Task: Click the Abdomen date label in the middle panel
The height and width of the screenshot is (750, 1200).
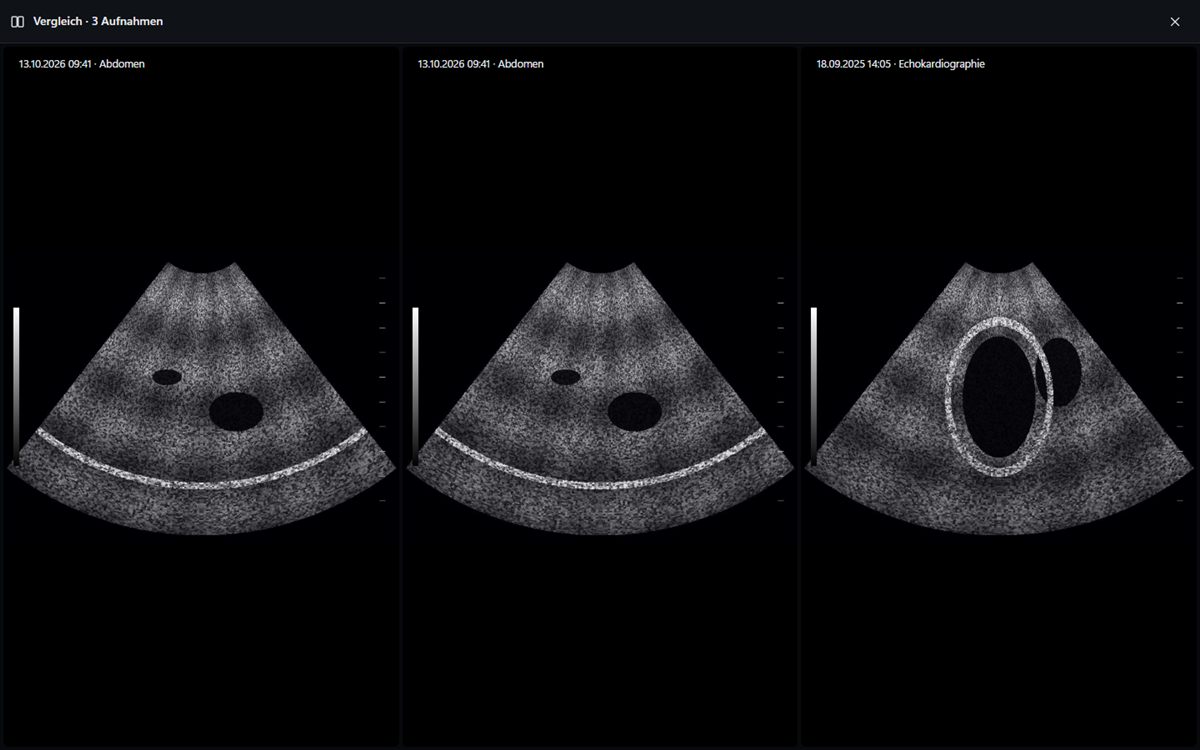Action: click(x=481, y=64)
